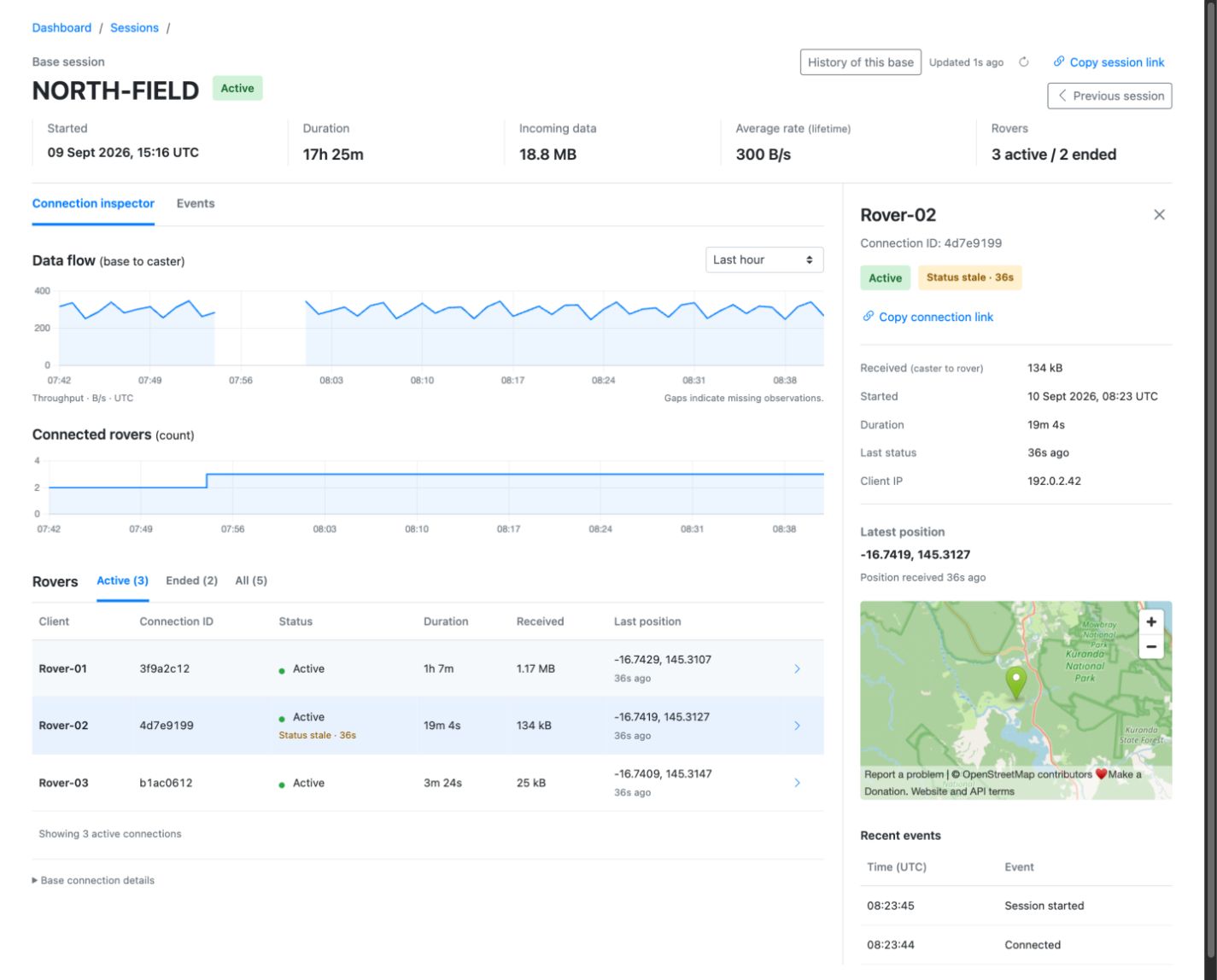Select the Rover-01 table row
The height and width of the screenshot is (980, 1217).
click(428, 668)
